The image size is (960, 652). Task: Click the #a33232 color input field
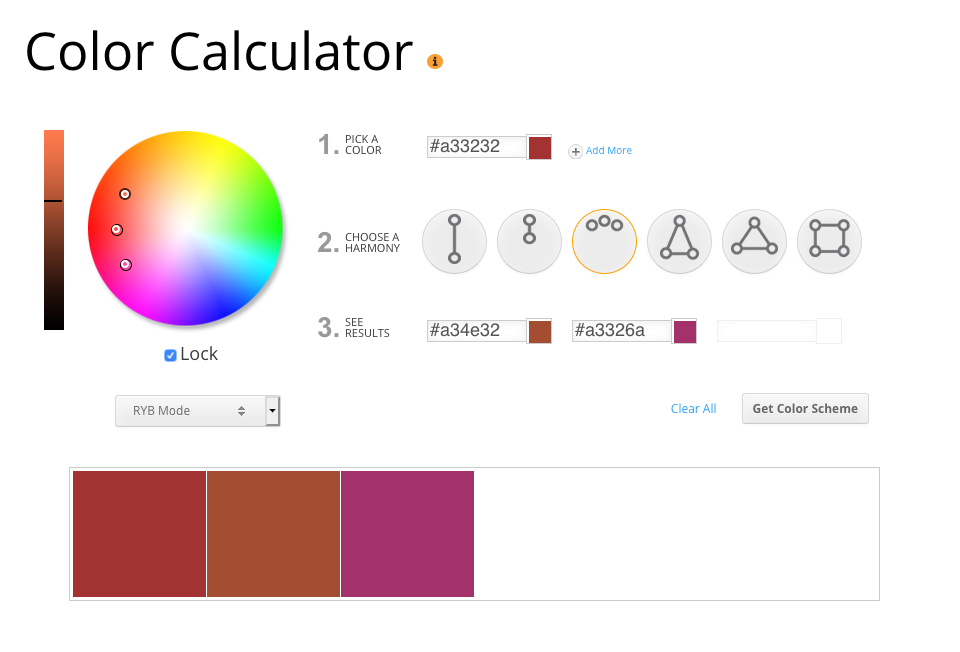coord(476,147)
